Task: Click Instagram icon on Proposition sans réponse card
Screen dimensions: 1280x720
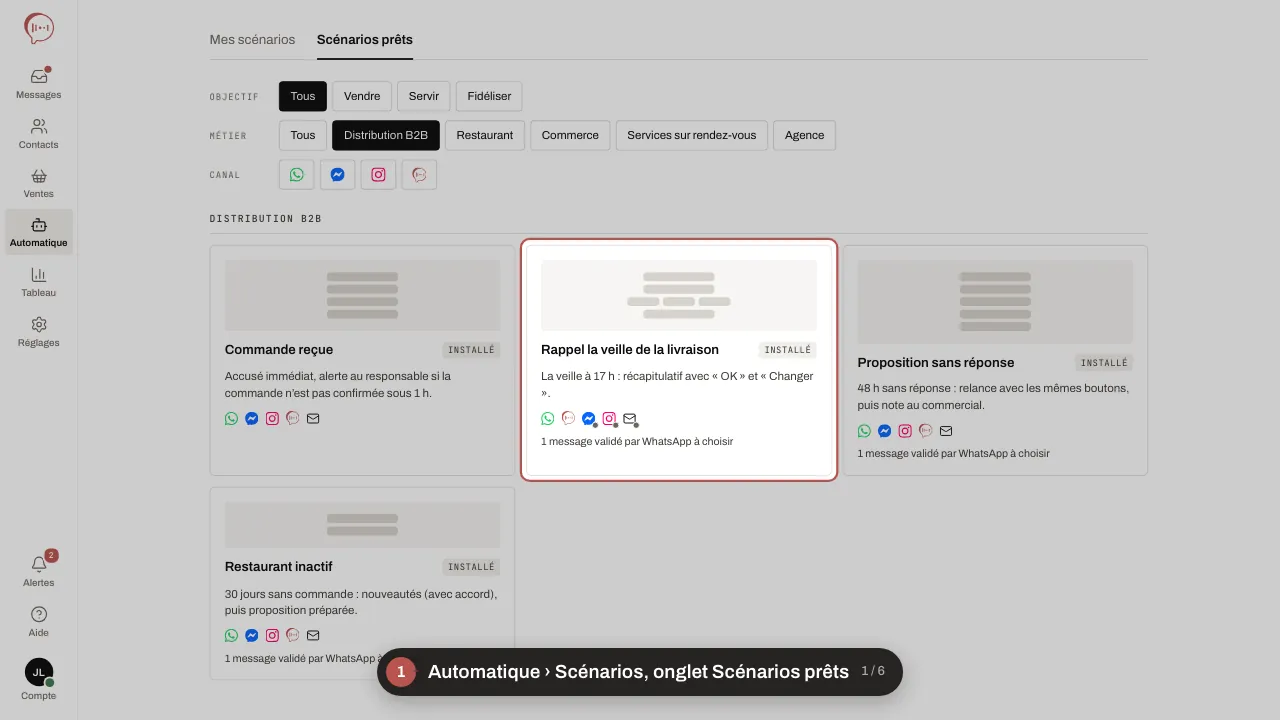Action: tap(905, 431)
